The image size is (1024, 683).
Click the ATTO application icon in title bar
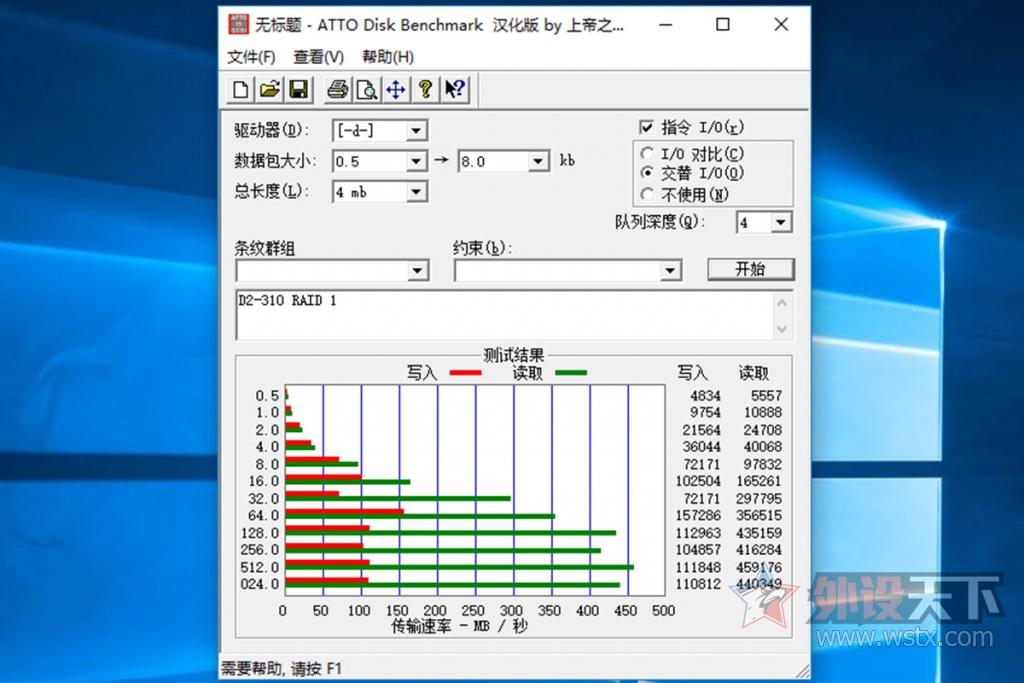pos(238,24)
